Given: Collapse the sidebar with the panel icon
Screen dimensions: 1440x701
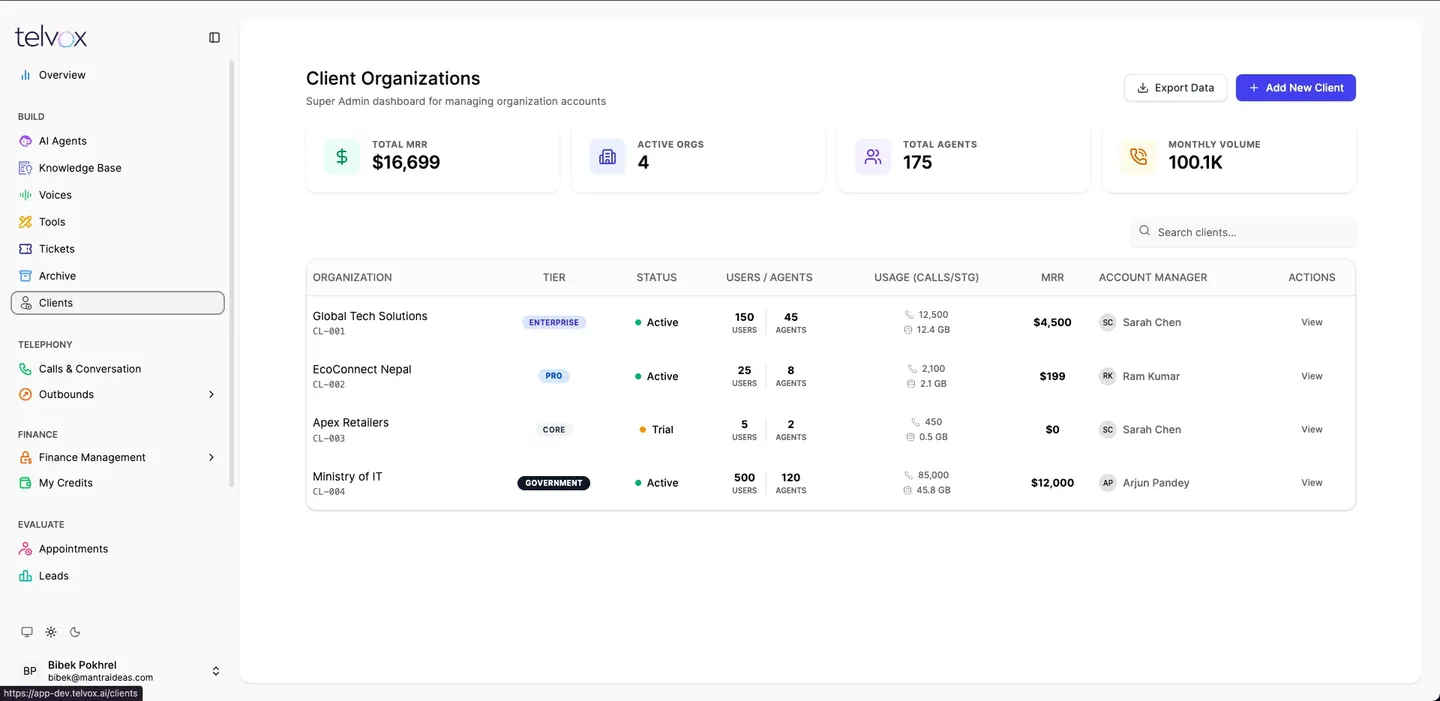Looking at the screenshot, I should pos(214,38).
